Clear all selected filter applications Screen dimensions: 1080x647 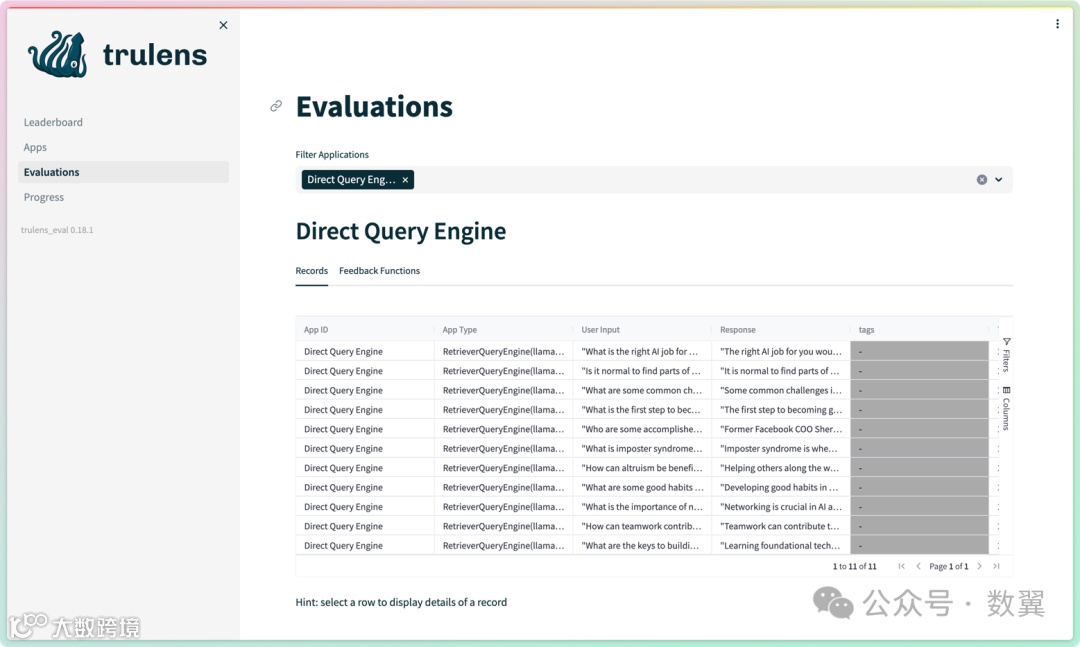(x=982, y=180)
